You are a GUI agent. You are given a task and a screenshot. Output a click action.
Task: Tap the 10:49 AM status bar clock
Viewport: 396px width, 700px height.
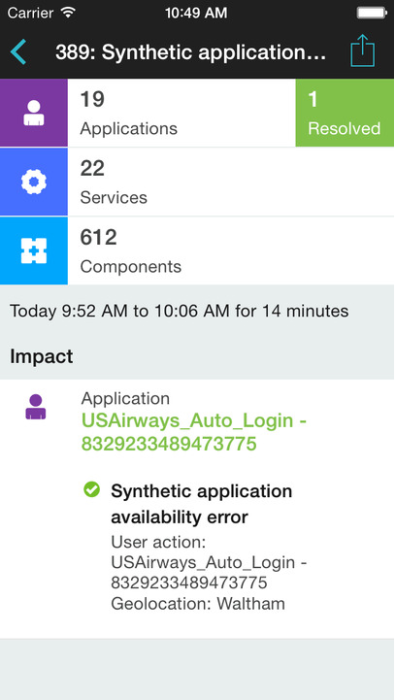[196, 12]
